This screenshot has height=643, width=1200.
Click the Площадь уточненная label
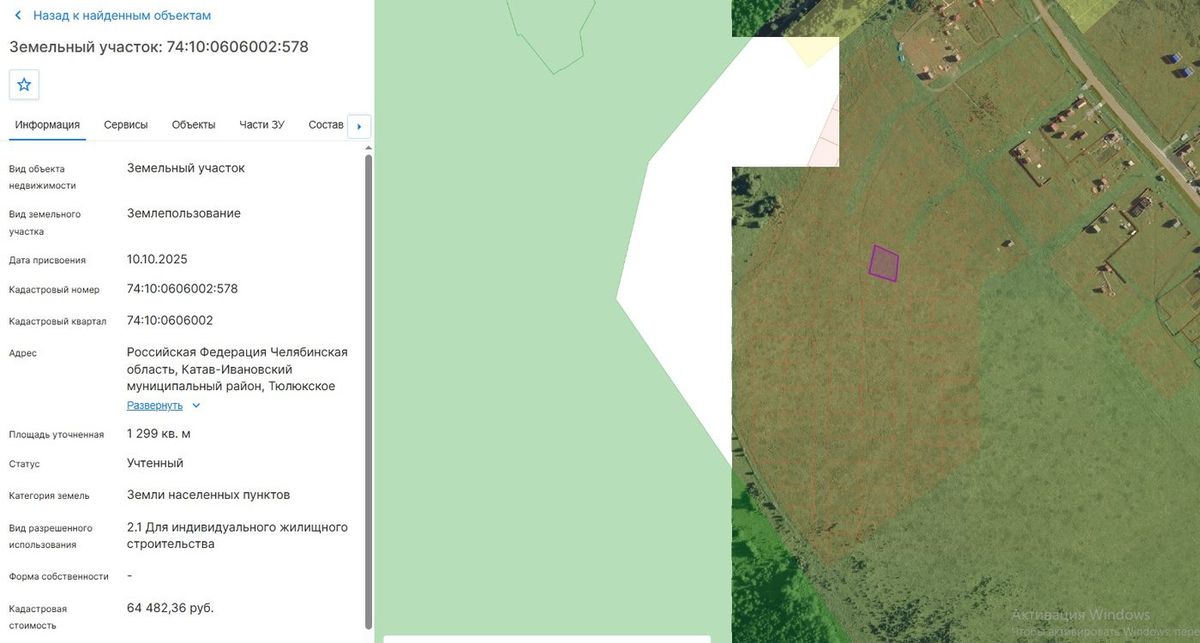pyautogui.click(x=56, y=435)
